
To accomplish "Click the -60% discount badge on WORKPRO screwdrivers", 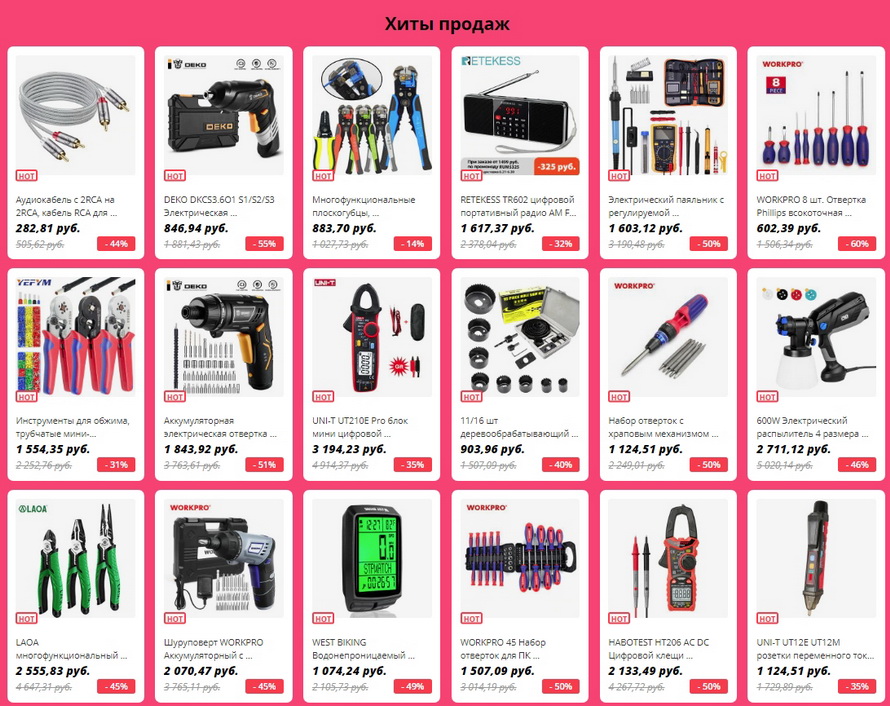I will click(x=857, y=243).
